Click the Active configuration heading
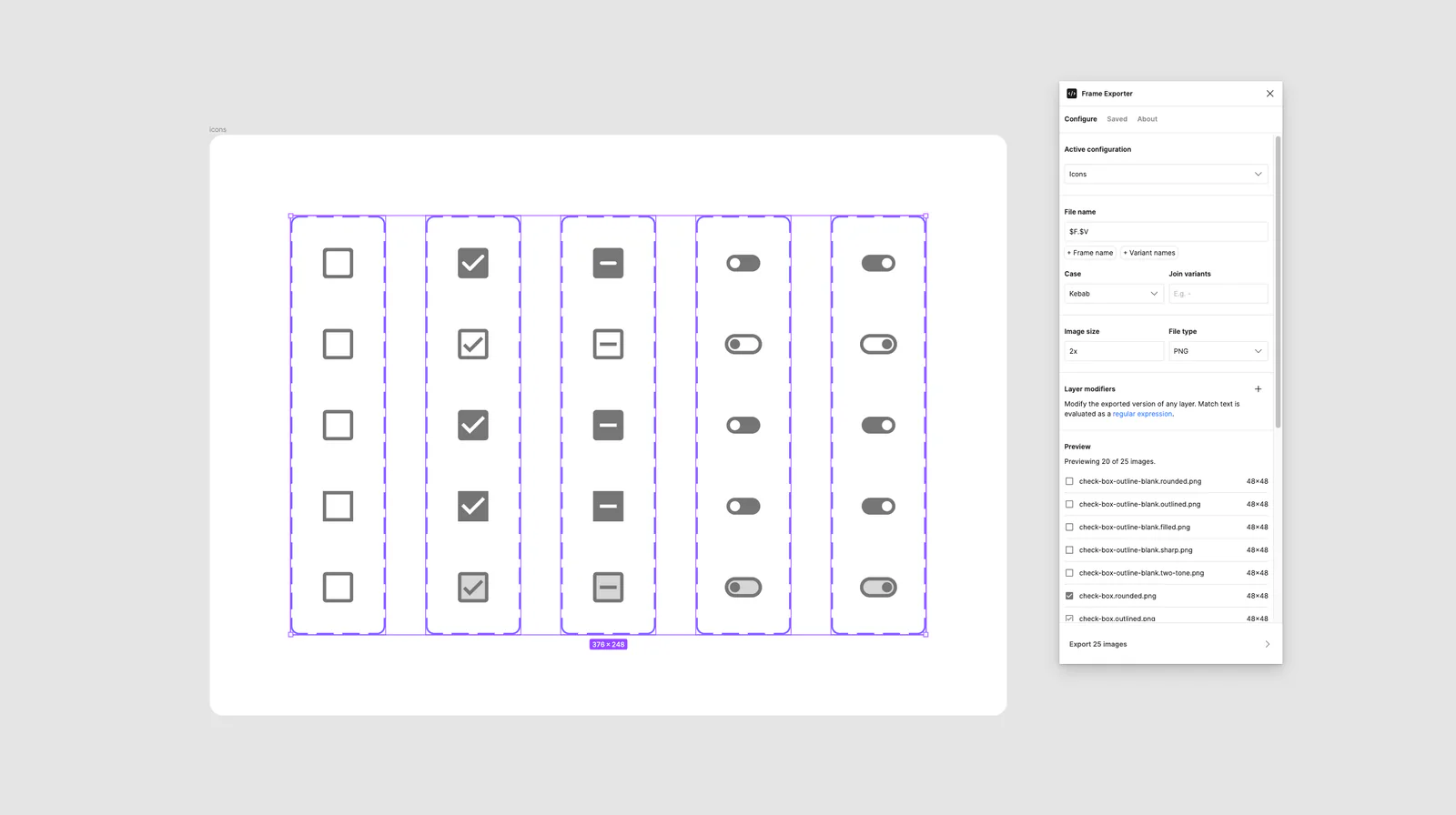Viewport: 1456px width, 815px height. pos(1097,149)
